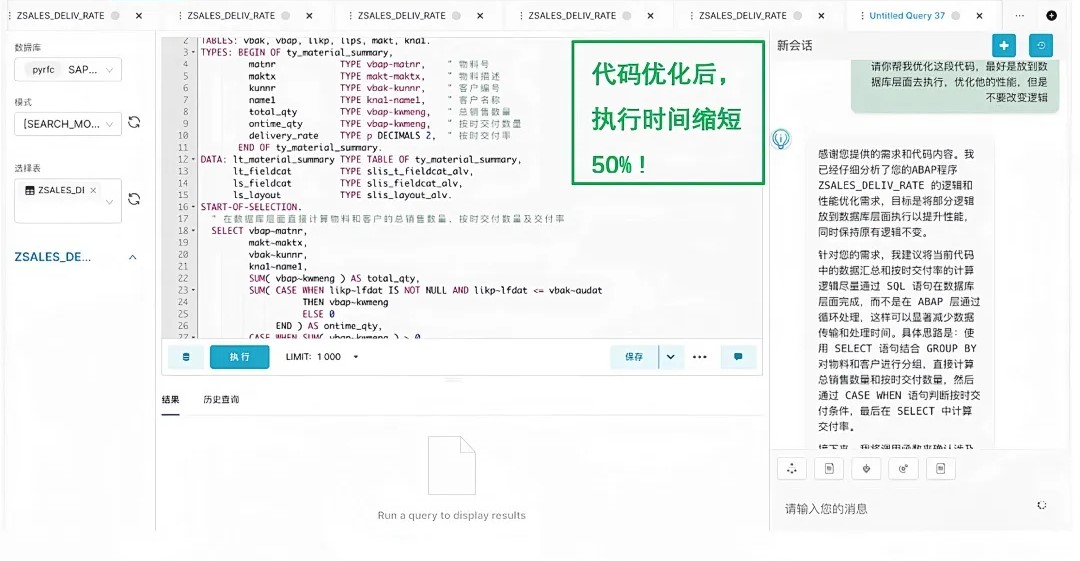The image size is (1080, 561).
Task: Add a new query tab with plus icon
Action: coord(1051,16)
